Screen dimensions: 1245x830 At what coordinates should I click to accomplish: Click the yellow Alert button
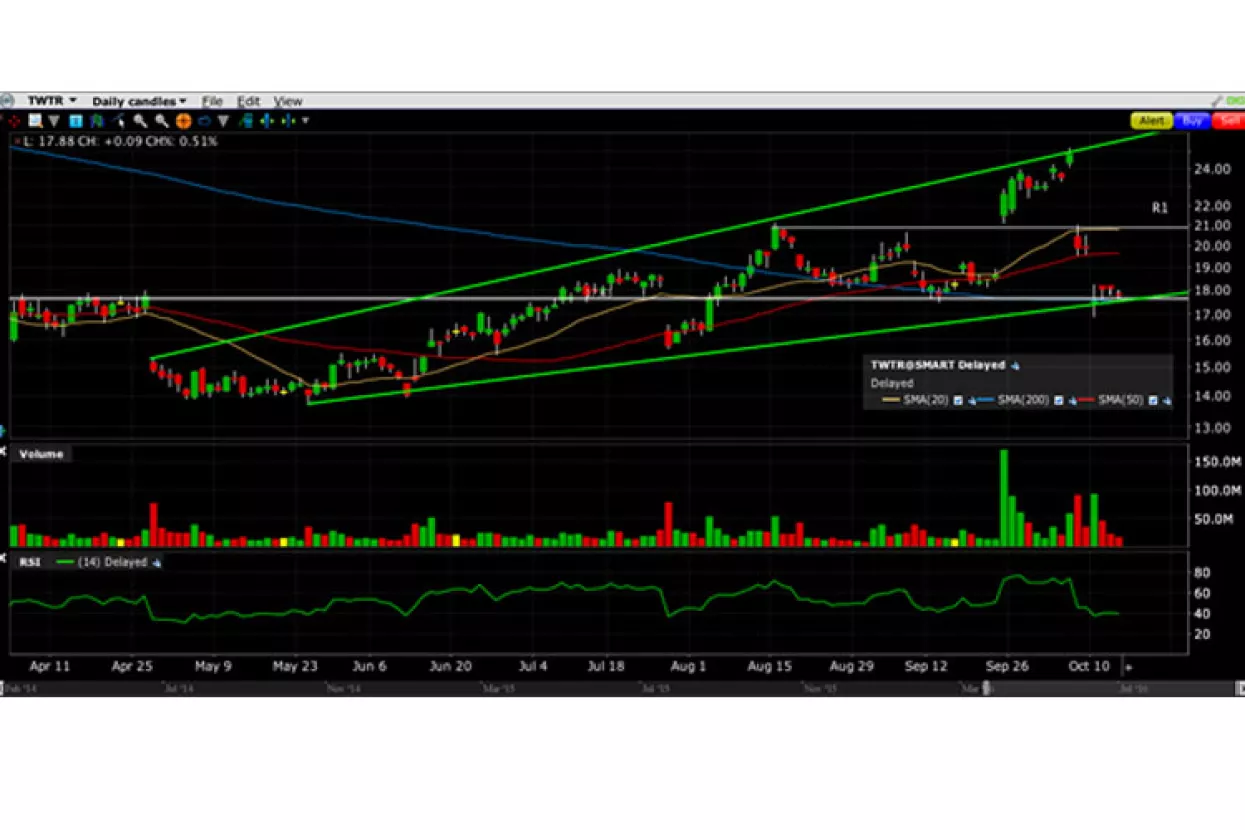[1152, 121]
